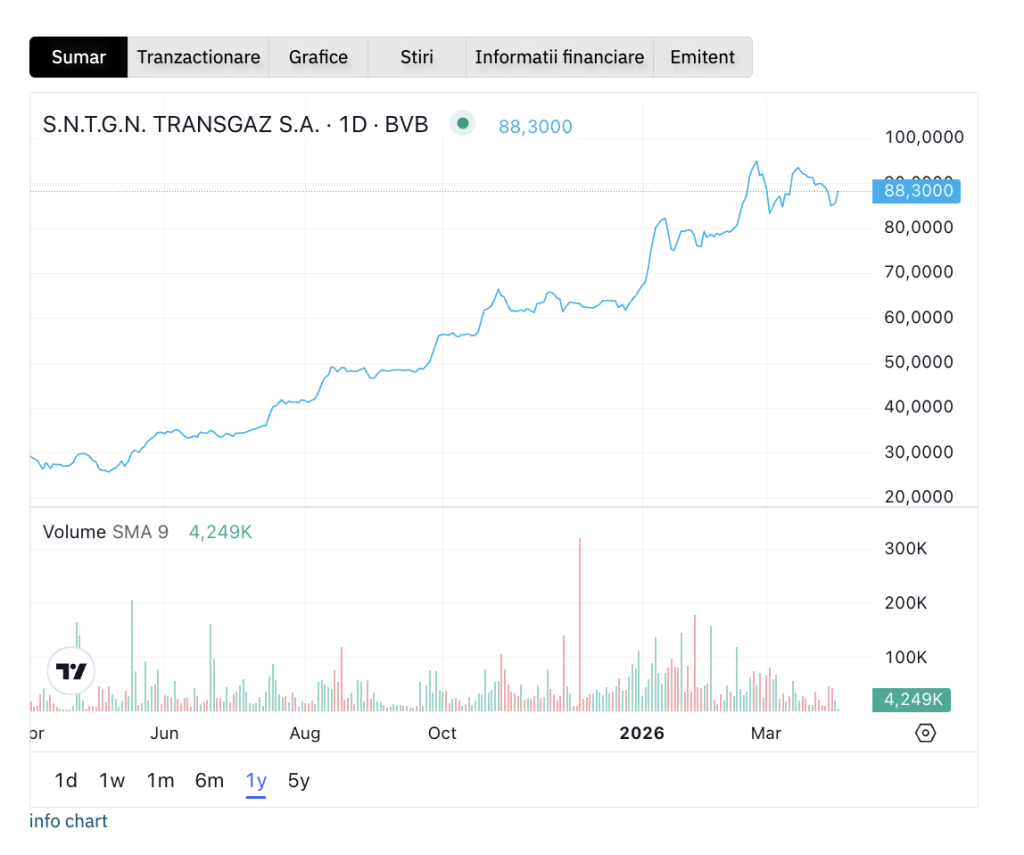This screenshot has height=855, width=1024.
Task: Pick the 1y range button
Action: pyautogui.click(x=256, y=781)
